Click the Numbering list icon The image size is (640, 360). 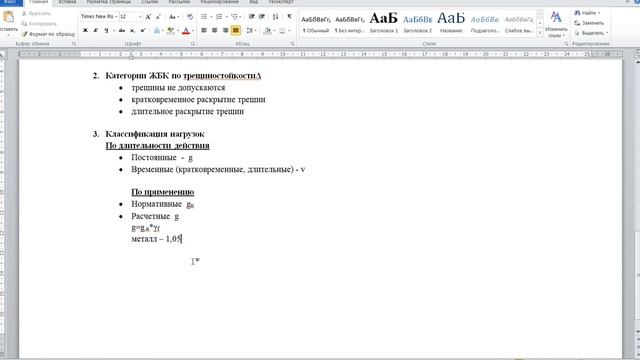(x=219, y=17)
